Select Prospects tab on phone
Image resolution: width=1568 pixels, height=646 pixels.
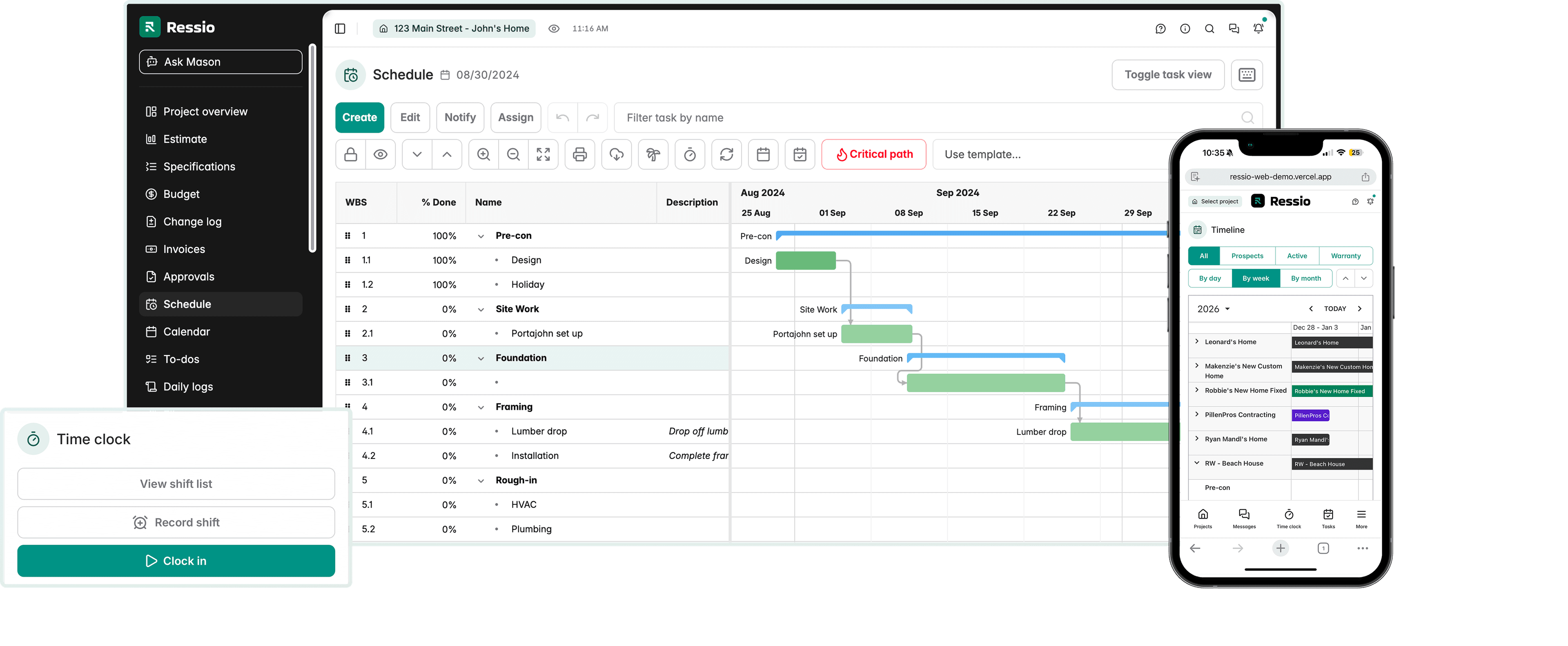[x=1247, y=256]
